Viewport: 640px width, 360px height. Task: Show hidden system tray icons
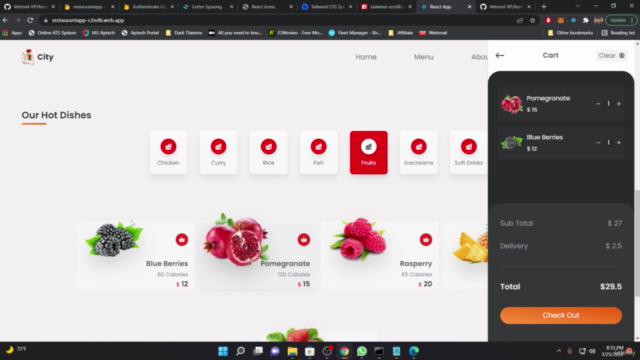[x=558, y=351]
